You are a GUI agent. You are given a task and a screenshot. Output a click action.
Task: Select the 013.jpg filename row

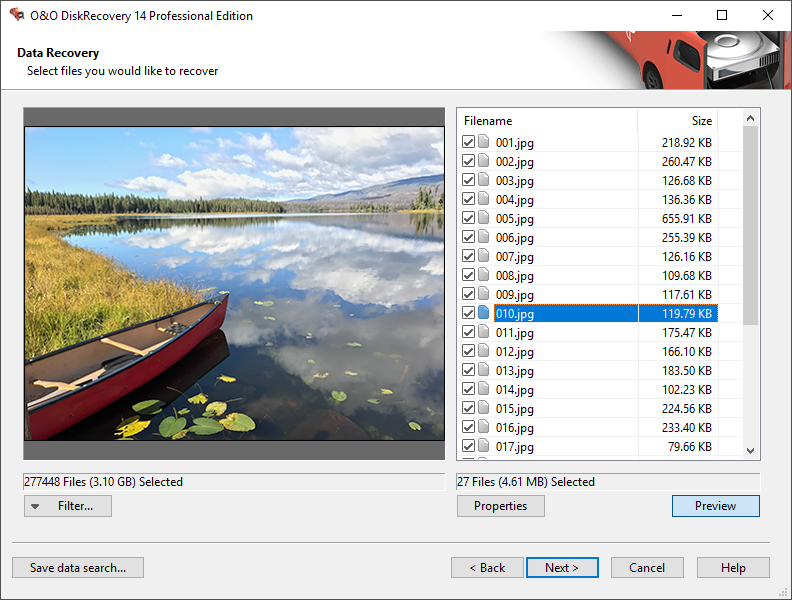click(x=515, y=371)
